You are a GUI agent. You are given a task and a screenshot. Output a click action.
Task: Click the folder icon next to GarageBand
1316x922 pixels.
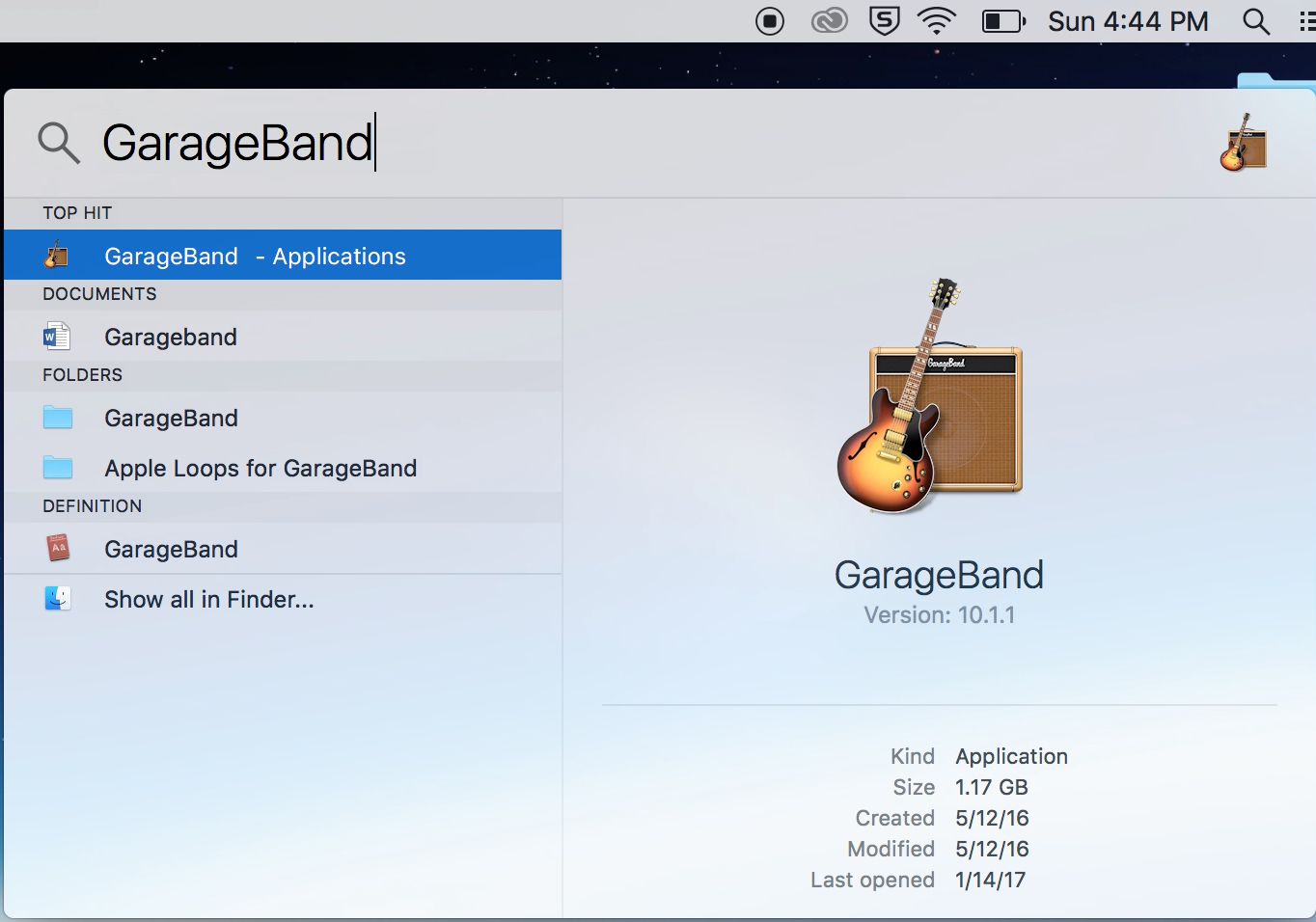pos(58,418)
